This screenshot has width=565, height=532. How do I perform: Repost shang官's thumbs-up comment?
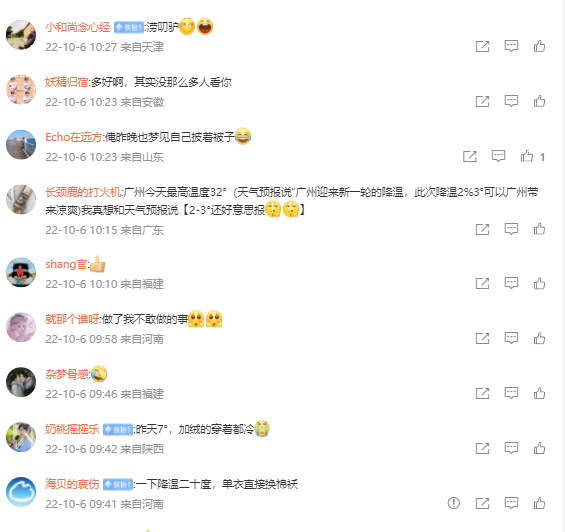[482, 284]
